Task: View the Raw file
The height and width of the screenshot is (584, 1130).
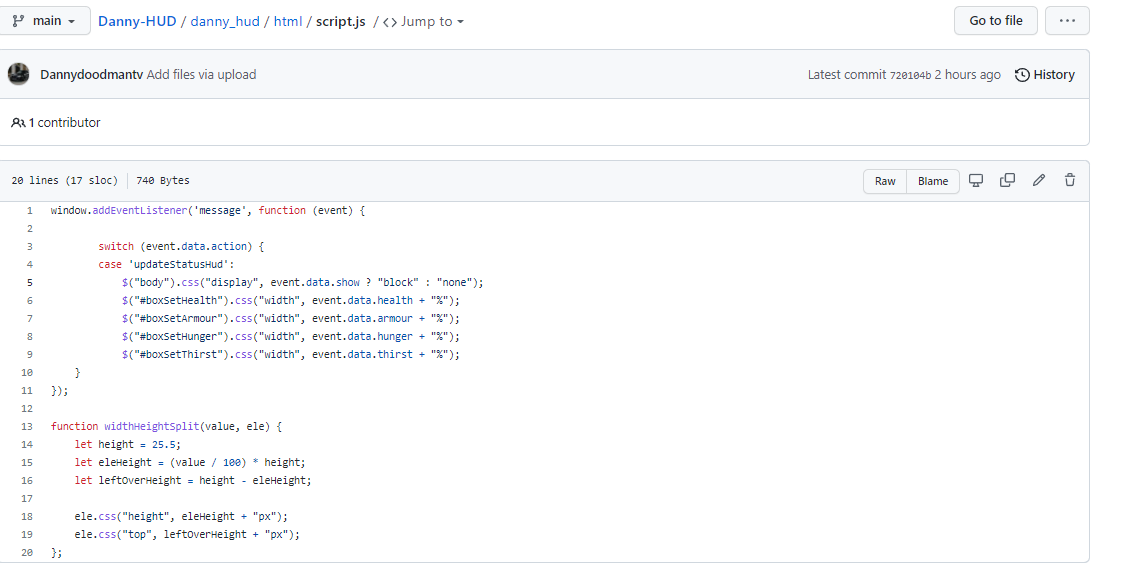Action: coord(885,181)
